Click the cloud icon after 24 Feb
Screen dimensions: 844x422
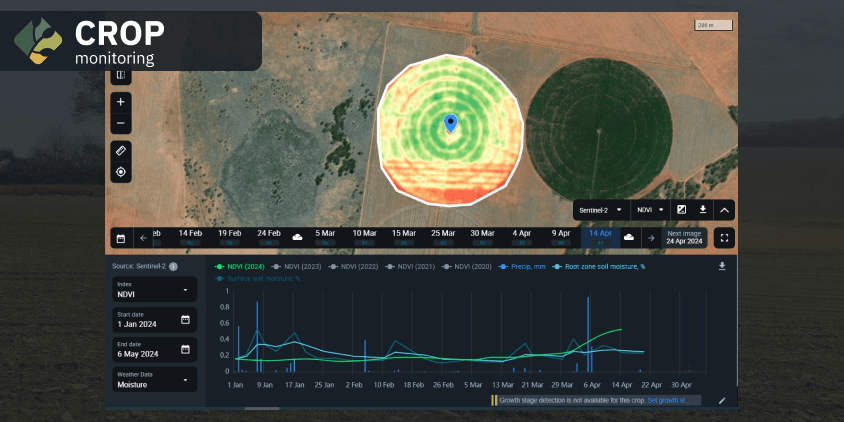tap(297, 237)
